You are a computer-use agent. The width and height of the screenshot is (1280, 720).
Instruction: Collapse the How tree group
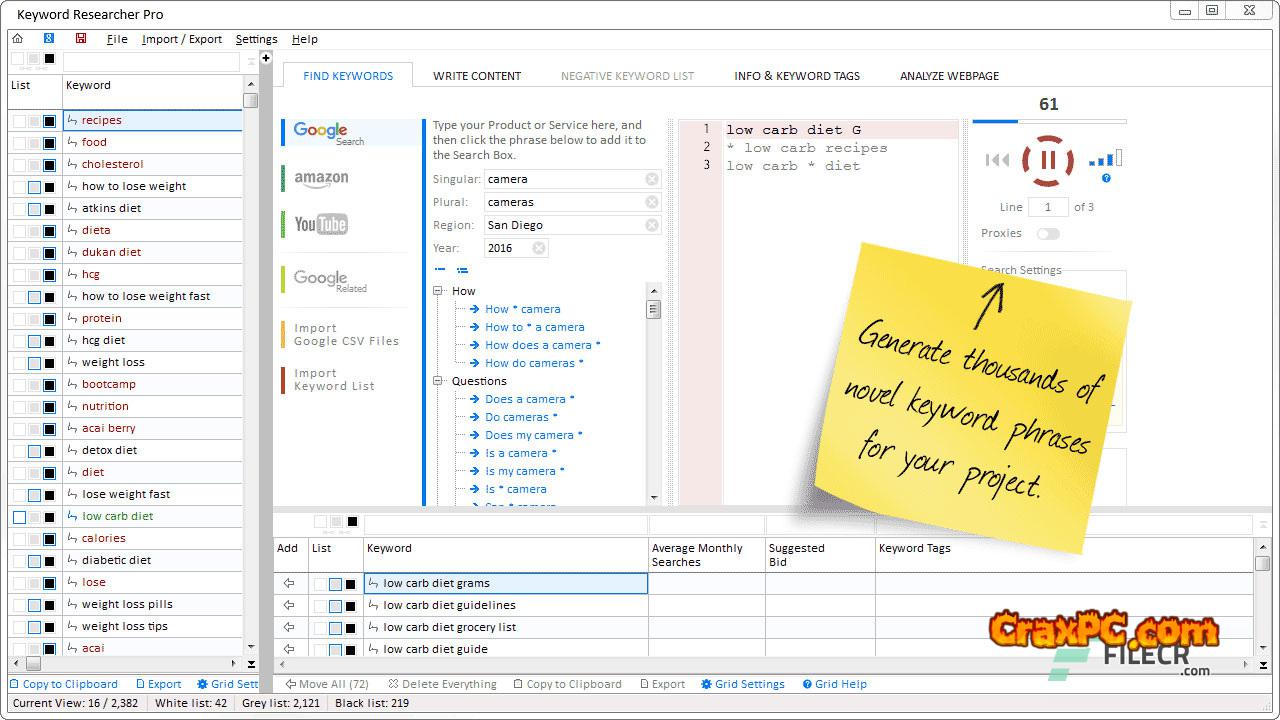(438, 291)
